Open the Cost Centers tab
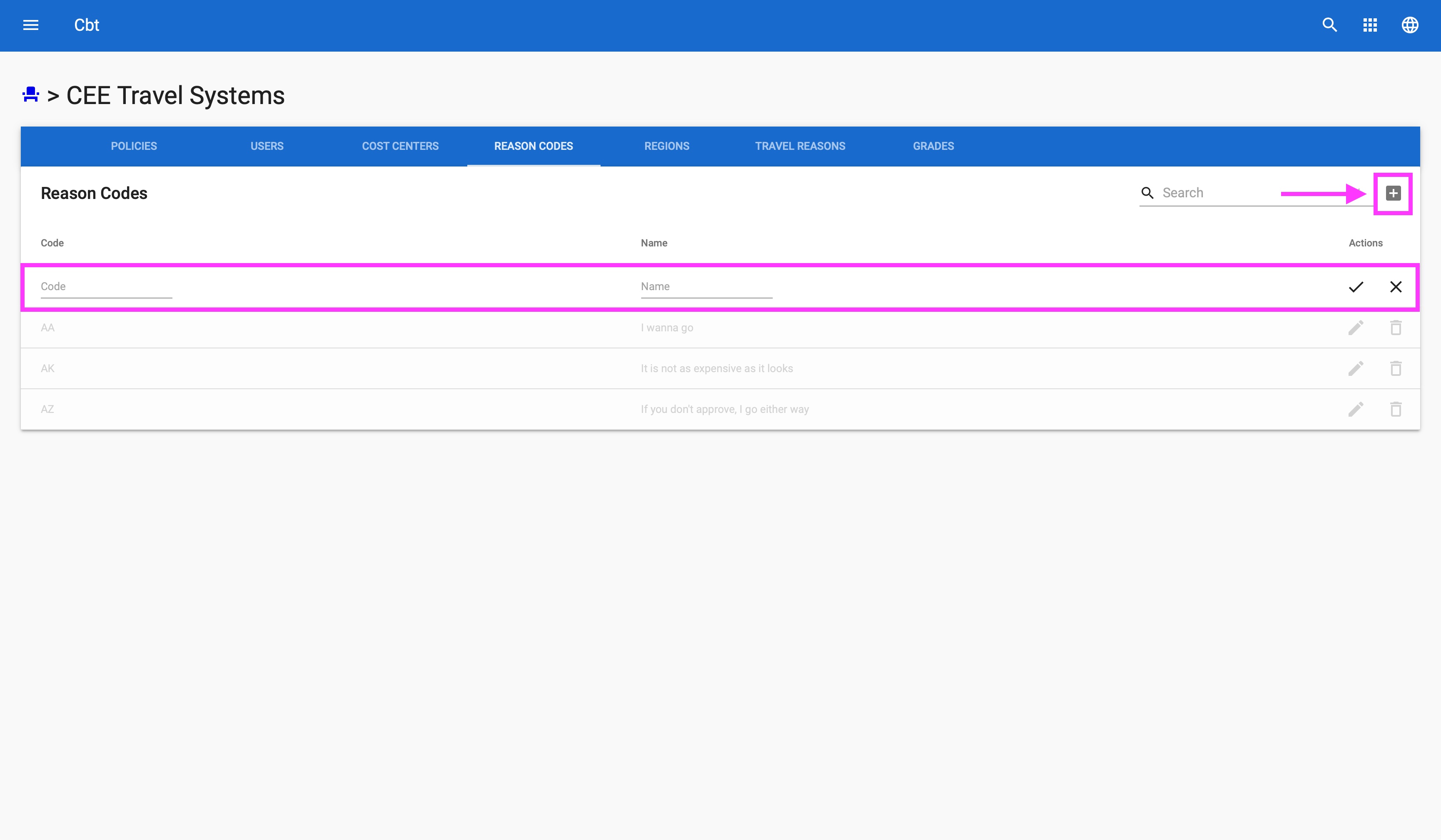 point(400,146)
